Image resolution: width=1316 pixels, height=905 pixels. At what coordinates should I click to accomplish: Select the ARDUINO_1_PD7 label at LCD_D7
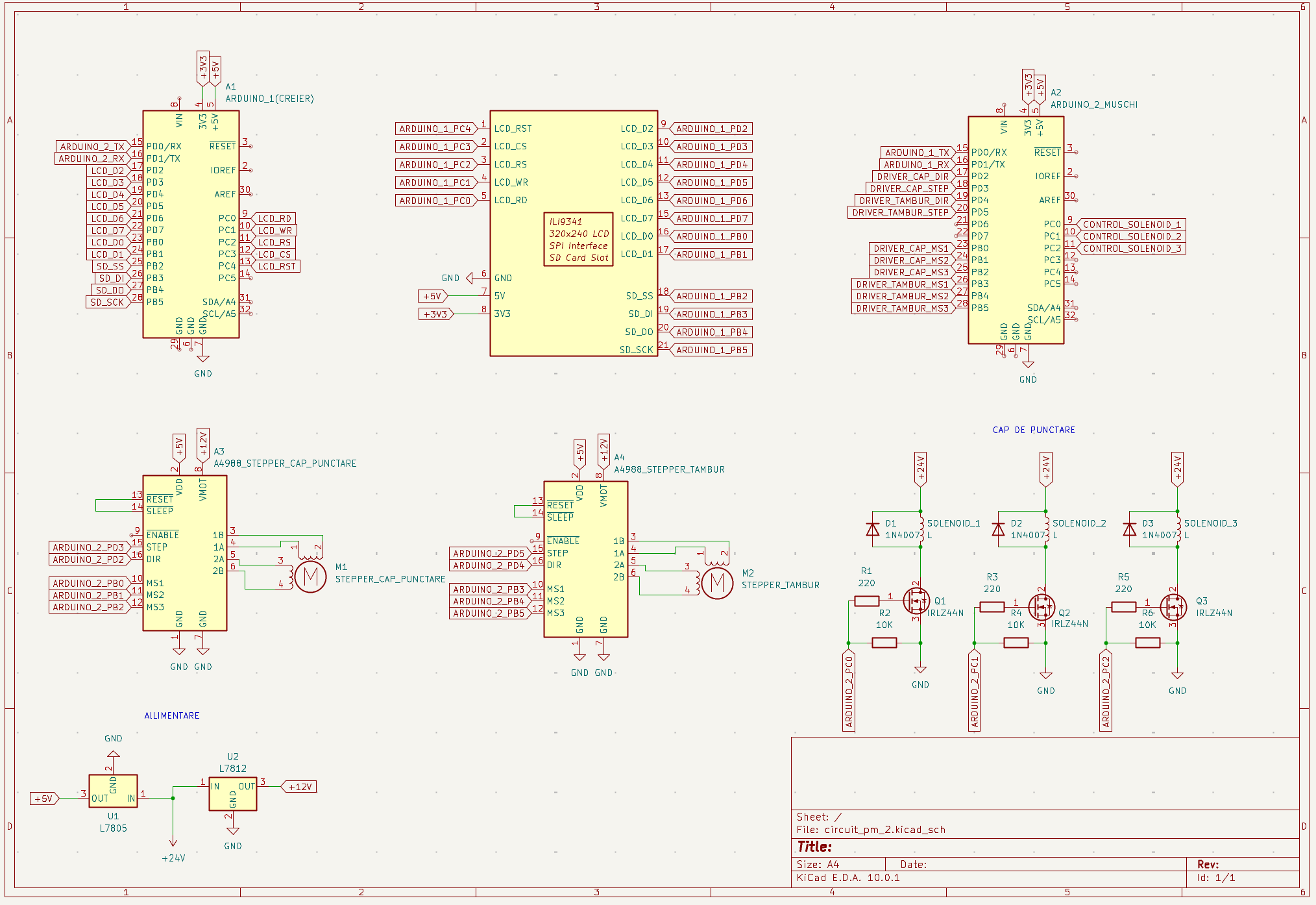[x=711, y=219]
